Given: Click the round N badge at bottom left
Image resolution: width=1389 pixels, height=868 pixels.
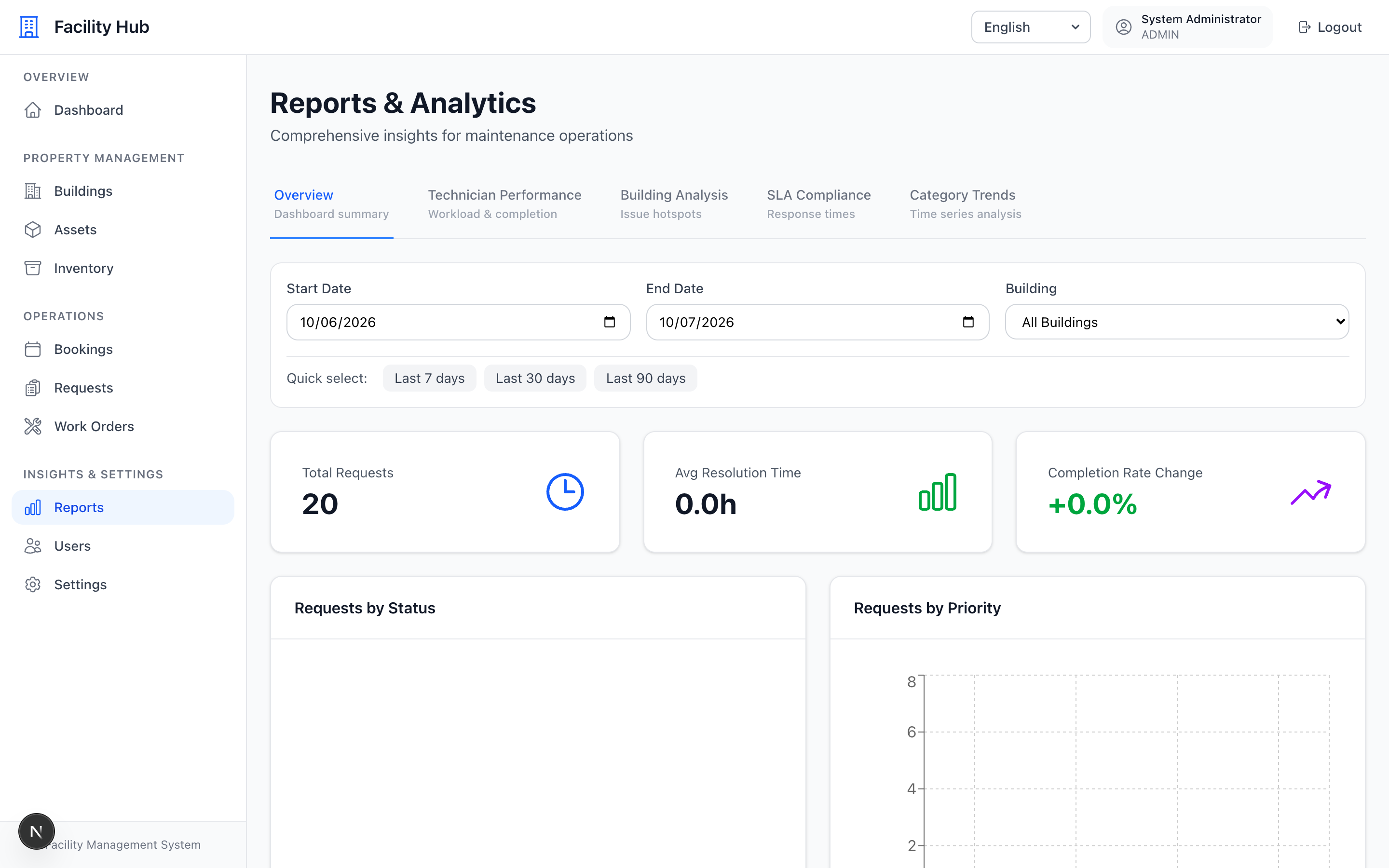Looking at the screenshot, I should click(x=36, y=831).
